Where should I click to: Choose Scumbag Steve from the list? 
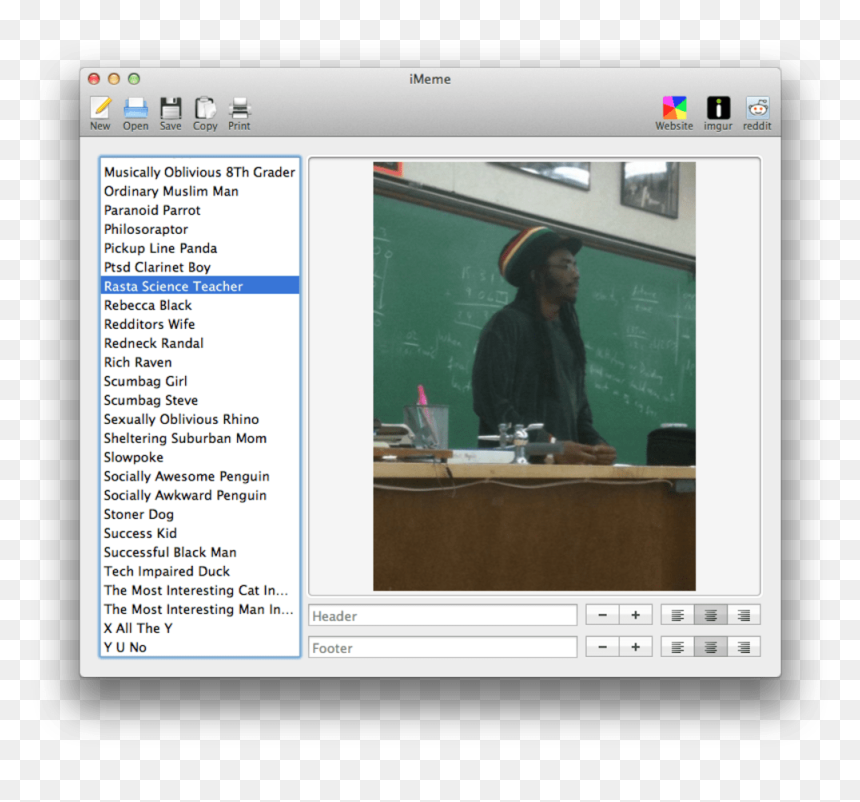pos(200,400)
